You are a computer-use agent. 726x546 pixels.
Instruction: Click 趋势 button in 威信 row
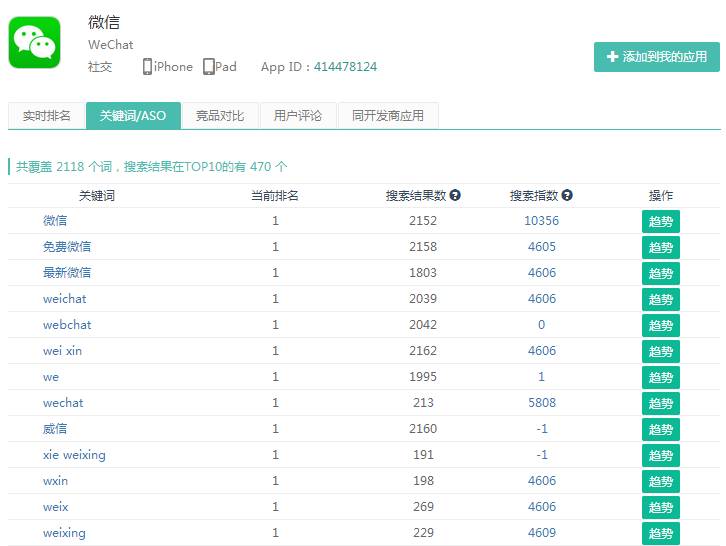point(661,429)
